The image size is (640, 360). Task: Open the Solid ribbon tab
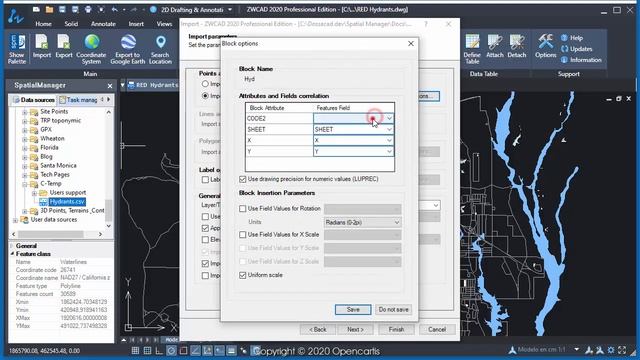click(x=71, y=24)
